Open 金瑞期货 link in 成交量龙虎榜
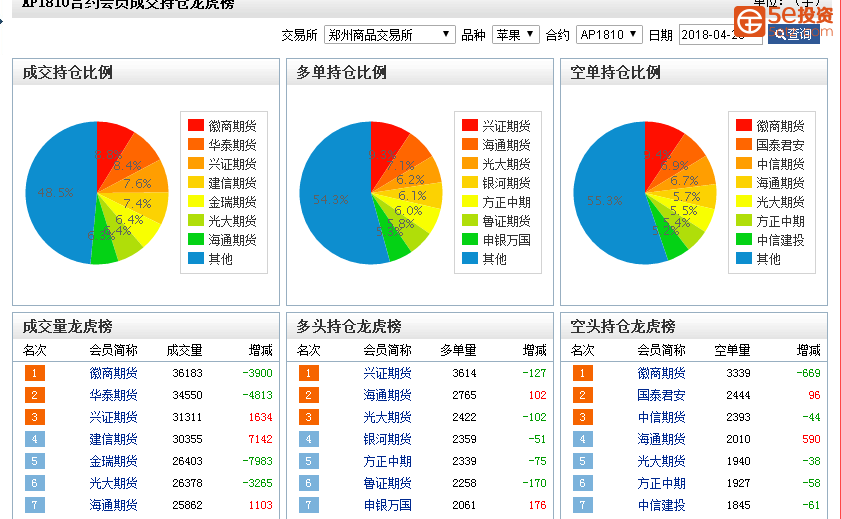841x519 pixels. [113, 461]
